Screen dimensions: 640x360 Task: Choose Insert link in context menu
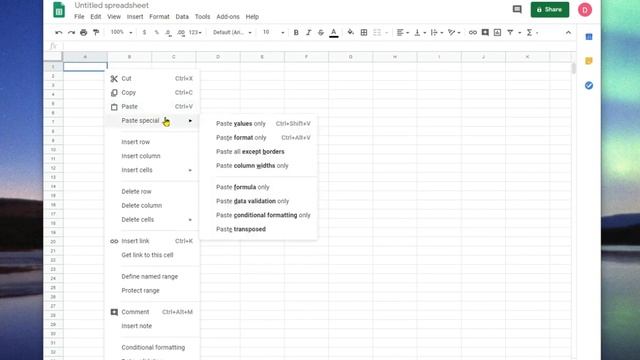(x=152, y=241)
